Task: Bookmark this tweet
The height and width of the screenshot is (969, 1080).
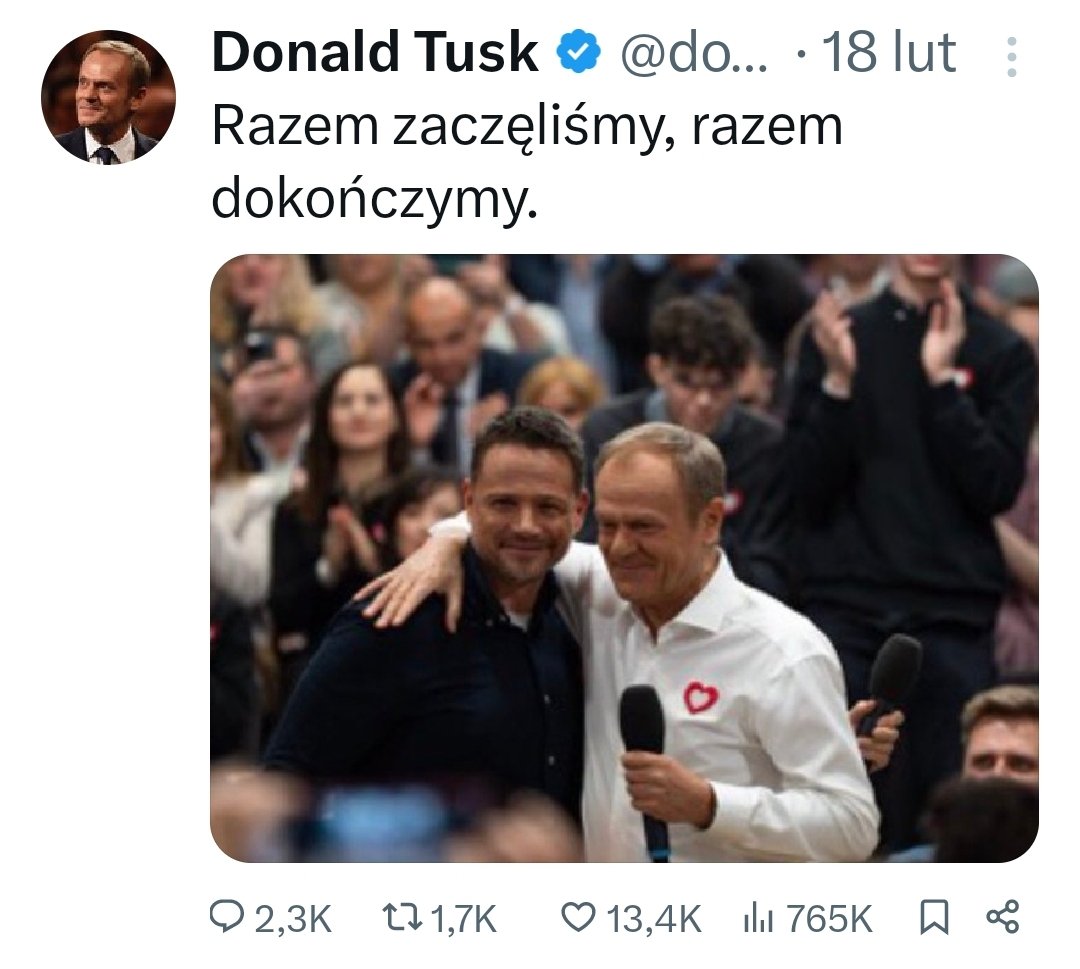Action: point(935,919)
